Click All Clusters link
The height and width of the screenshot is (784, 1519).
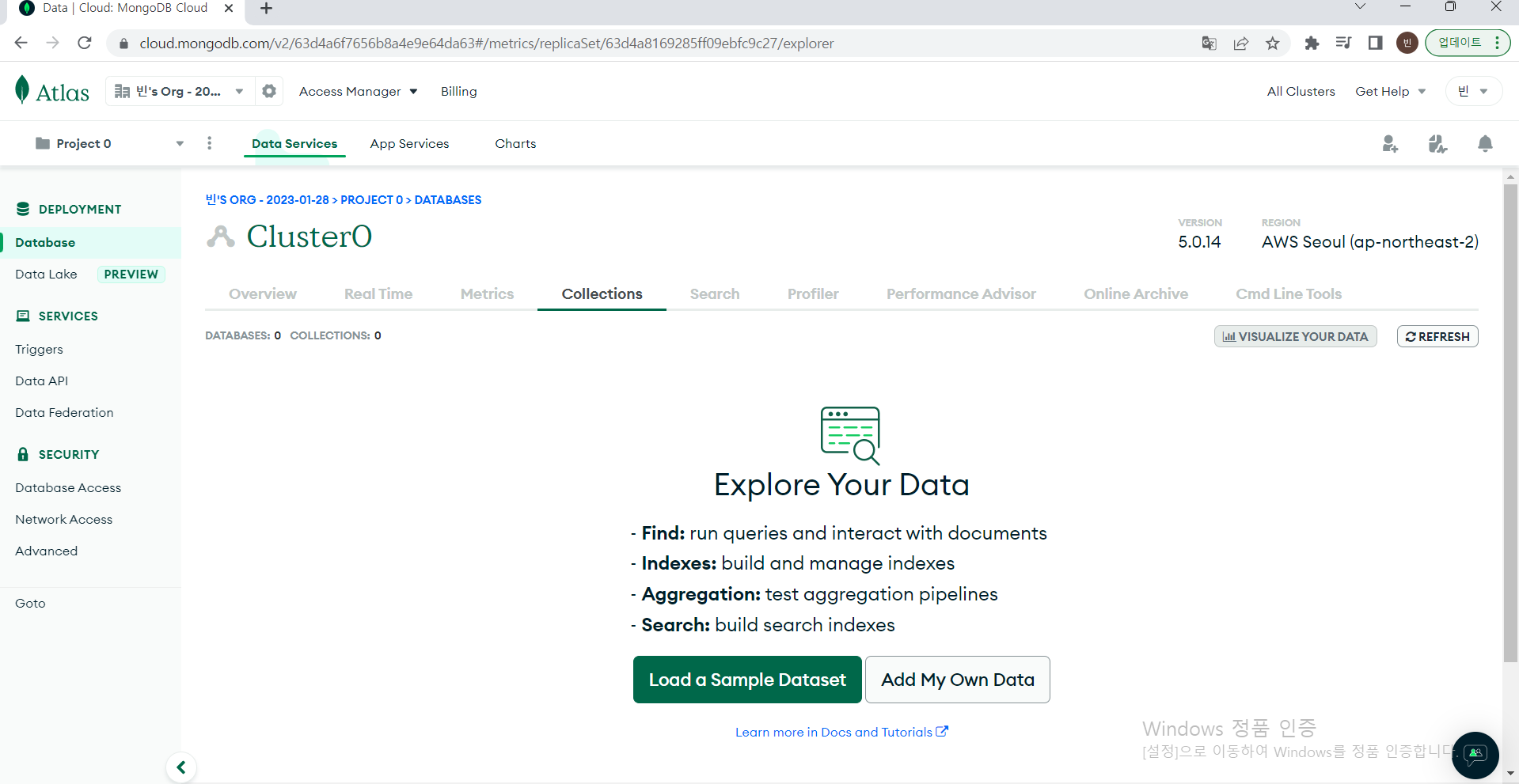pos(1301,92)
